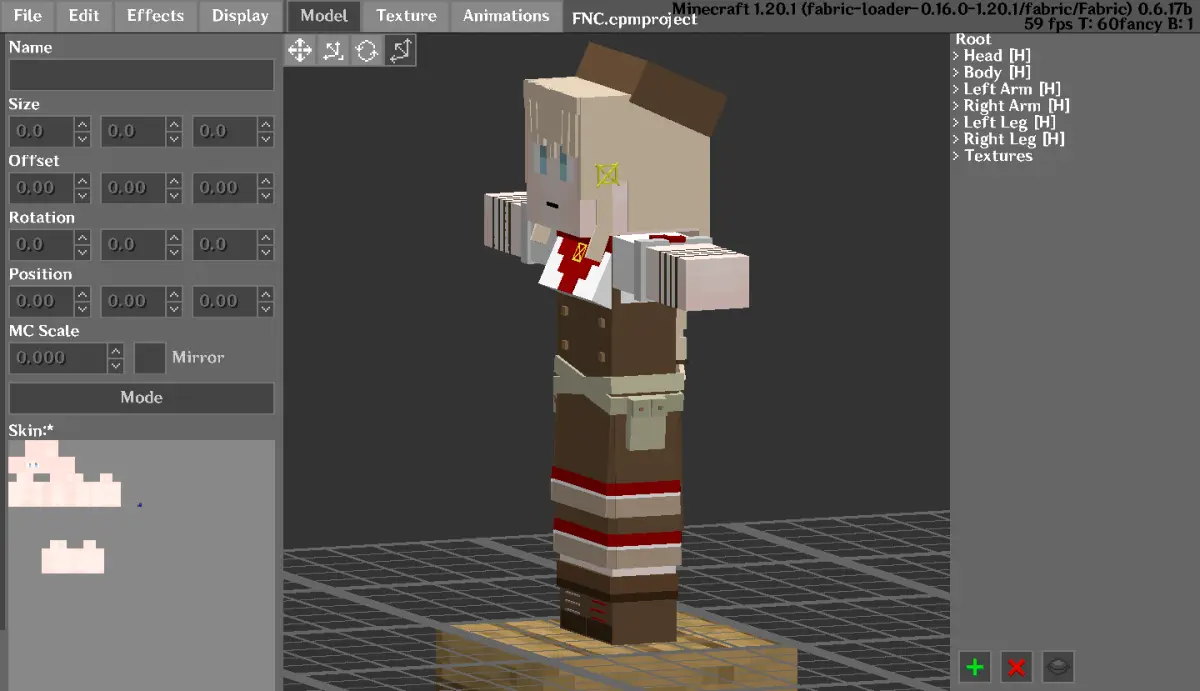
Task: Click the Position Z value field
Action: tap(224, 301)
